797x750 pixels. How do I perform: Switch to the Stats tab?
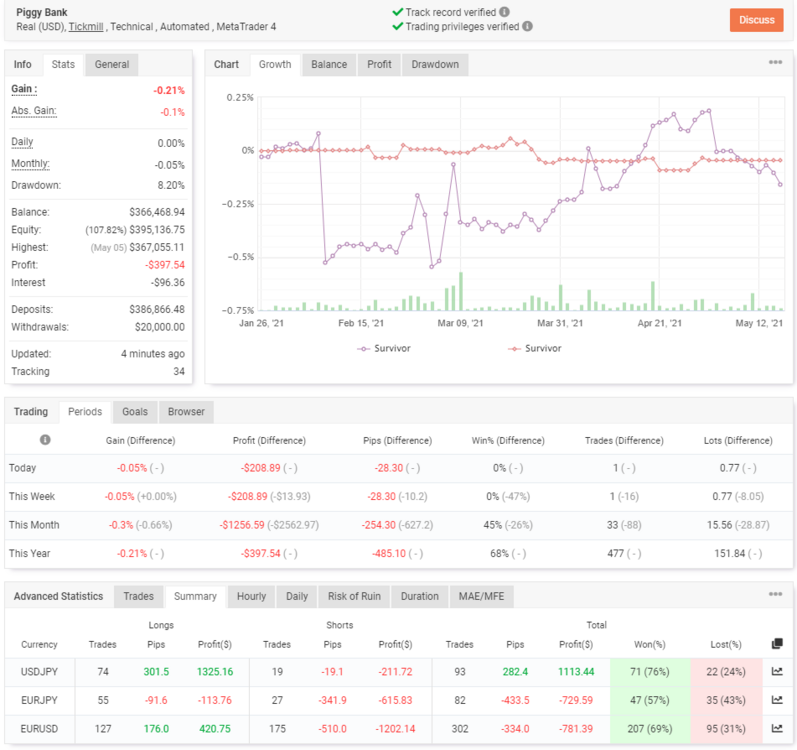tap(63, 65)
